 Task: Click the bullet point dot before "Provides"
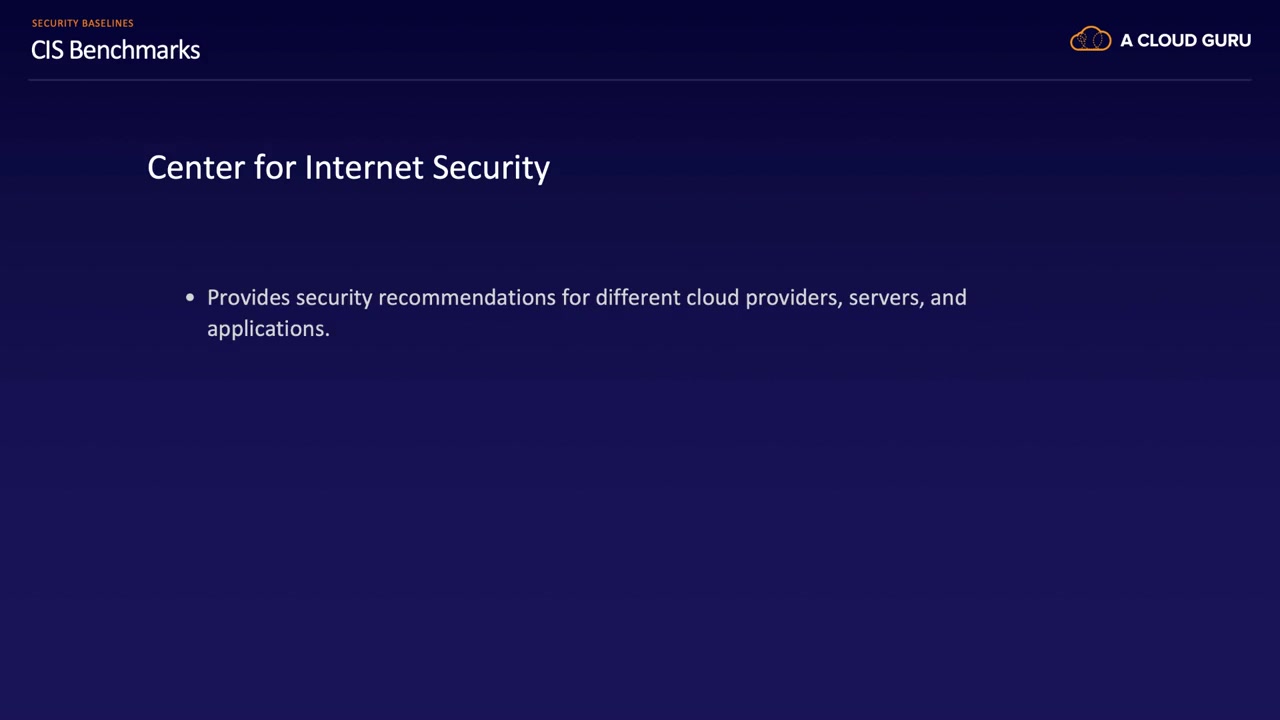click(x=190, y=298)
